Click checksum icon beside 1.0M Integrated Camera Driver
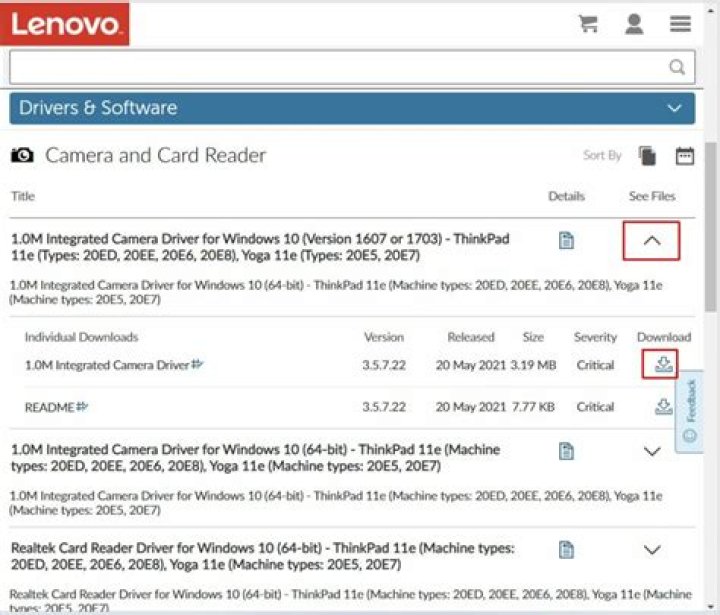 coord(197,364)
